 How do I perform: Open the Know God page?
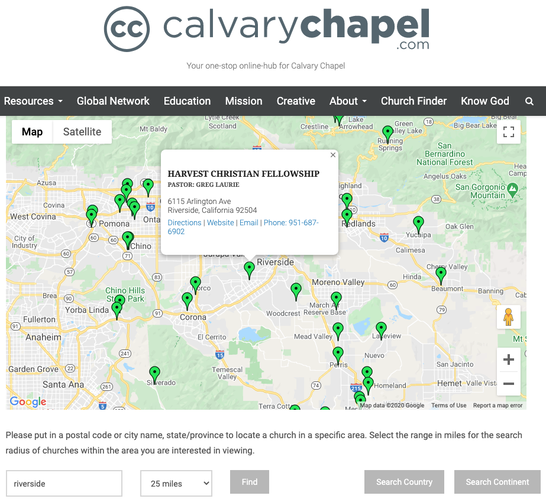[485, 101]
